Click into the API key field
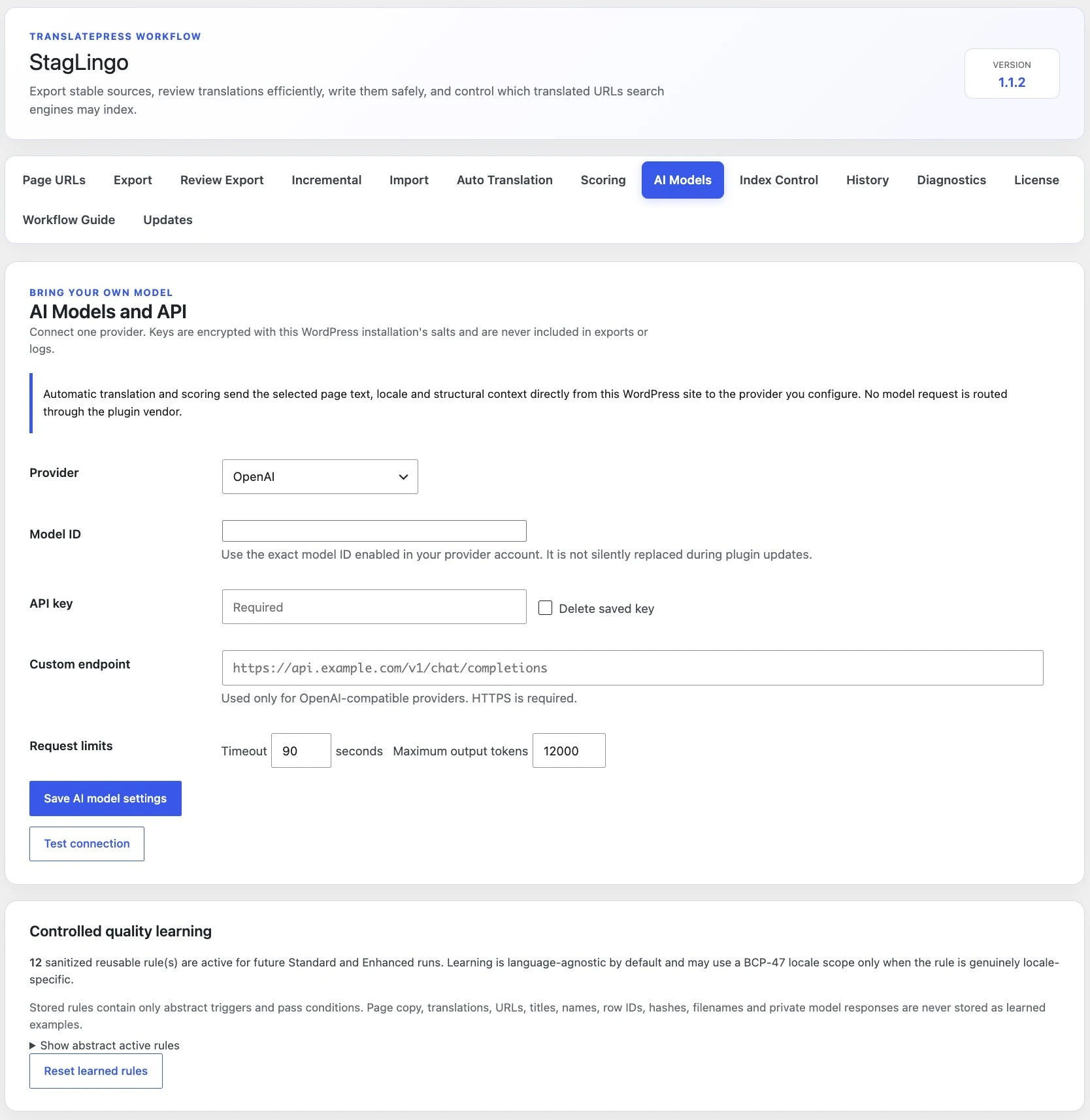The height and width of the screenshot is (1120, 1090). [374, 607]
